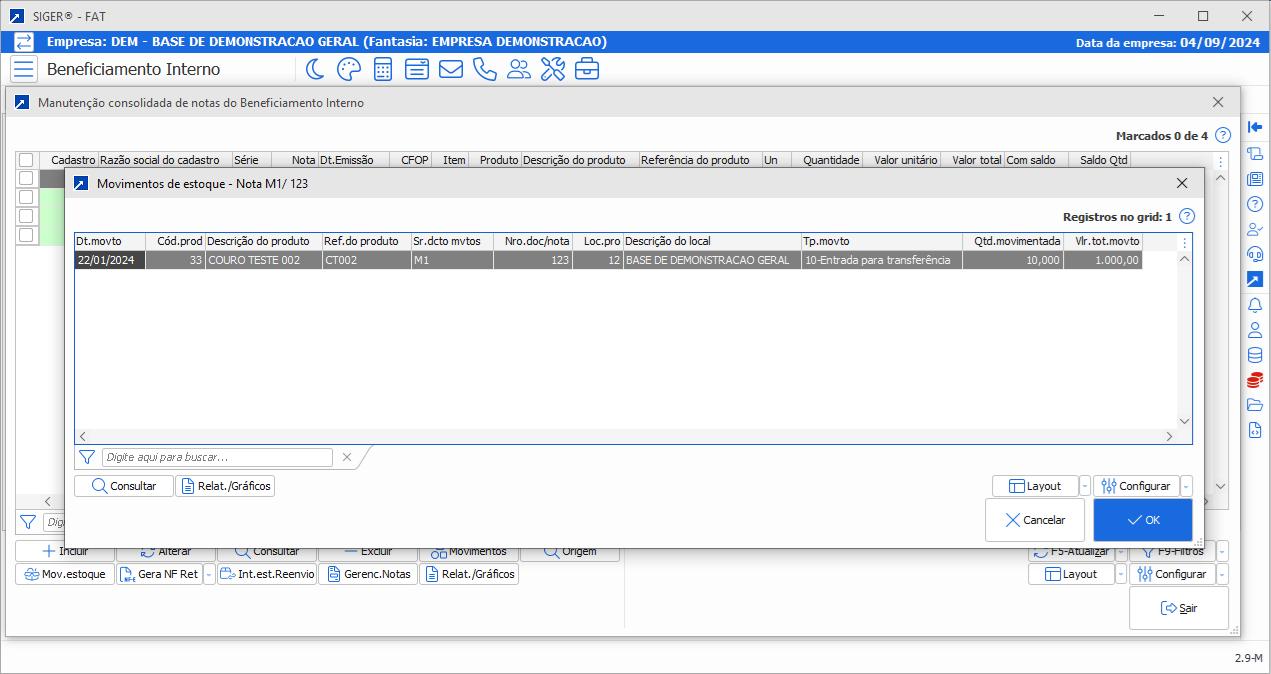
Task: Open Relat./Gráficos in the Movimentos dialog
Action: click(225, 486)
